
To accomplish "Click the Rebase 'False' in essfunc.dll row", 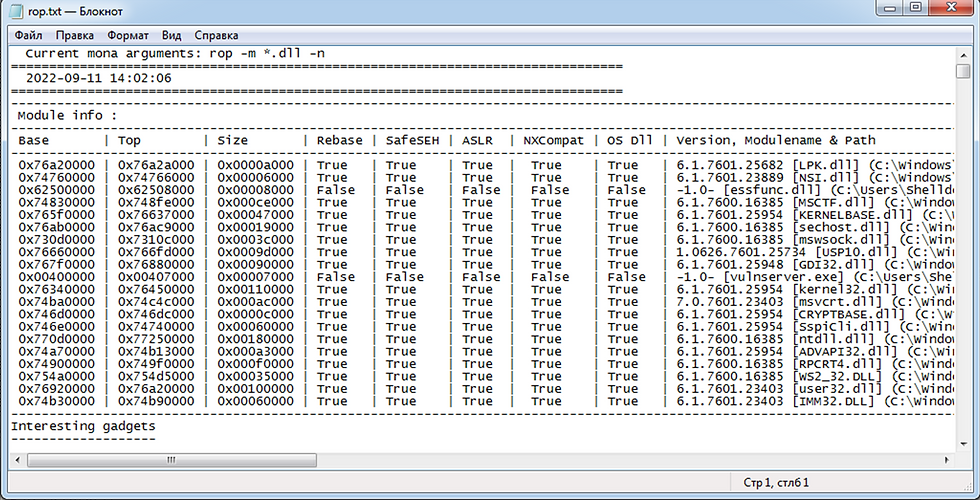I will pyautogui.click(x=336, y=190).
